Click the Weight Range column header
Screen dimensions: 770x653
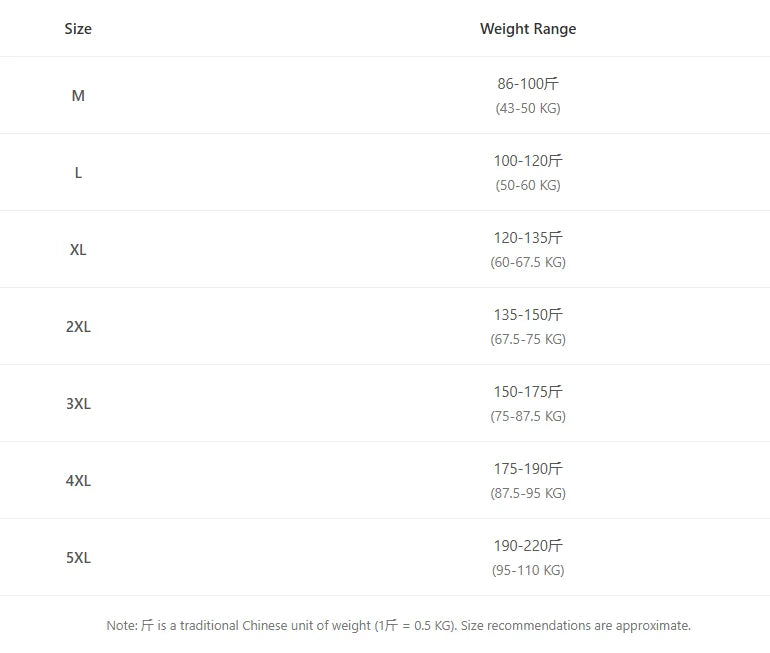click(x=528, y=29)
